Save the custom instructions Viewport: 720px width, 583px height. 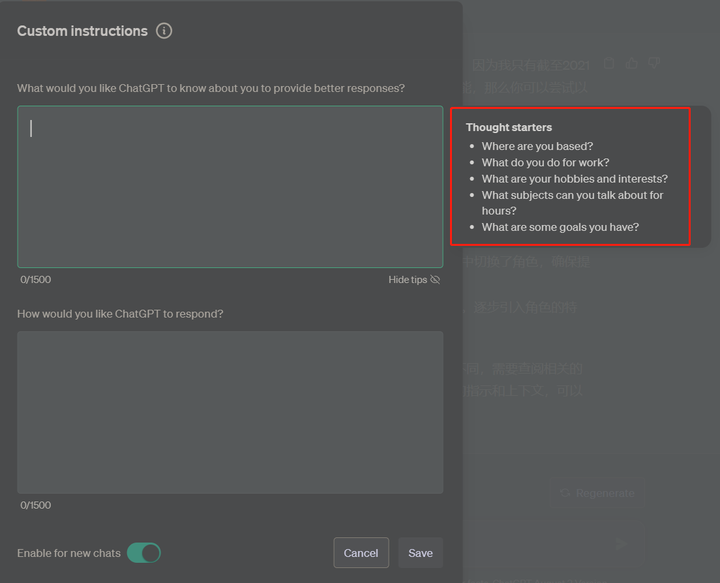[x=420, y=553]
